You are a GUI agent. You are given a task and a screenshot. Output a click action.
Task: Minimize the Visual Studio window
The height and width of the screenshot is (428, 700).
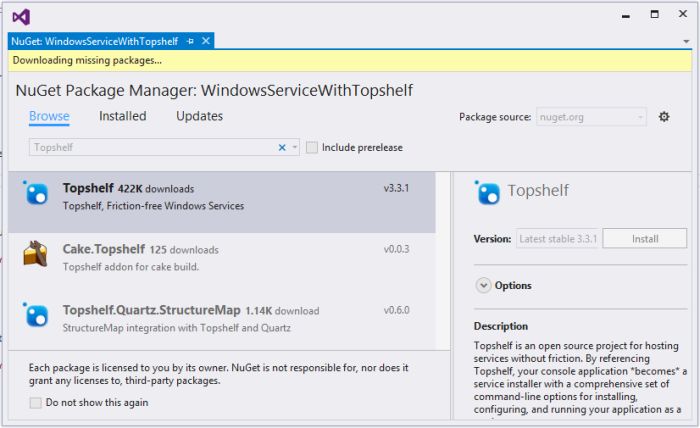coord(626,15)
